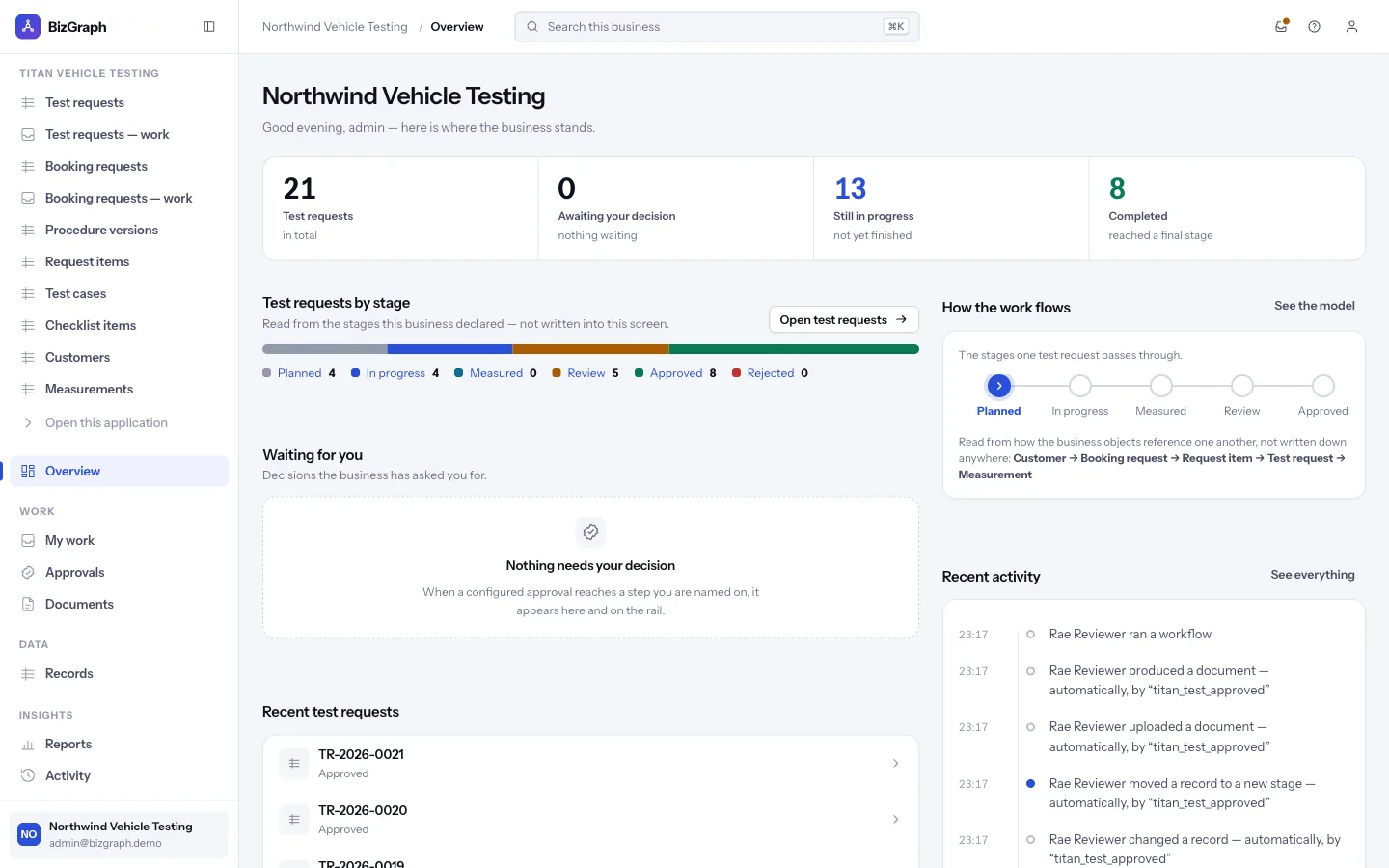Click the green Approved bar segment

(794, 349)
